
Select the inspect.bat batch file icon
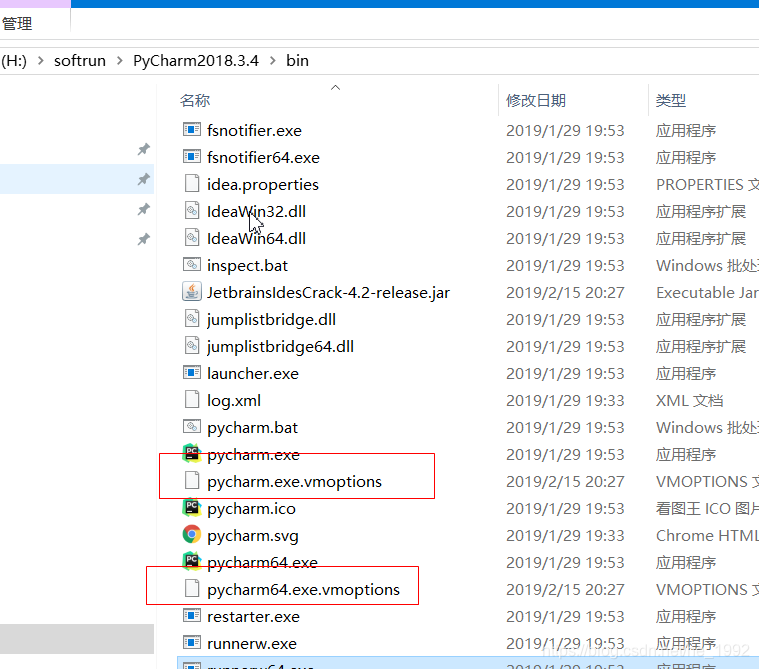point(192,265)
